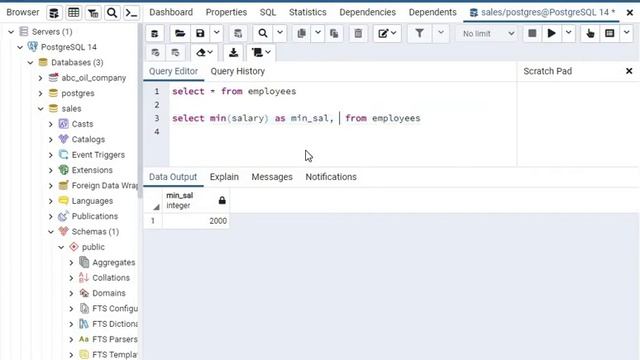Viewport: 640px width, 360px height.
Task: Open the Dependents tab
Action: 433,12
